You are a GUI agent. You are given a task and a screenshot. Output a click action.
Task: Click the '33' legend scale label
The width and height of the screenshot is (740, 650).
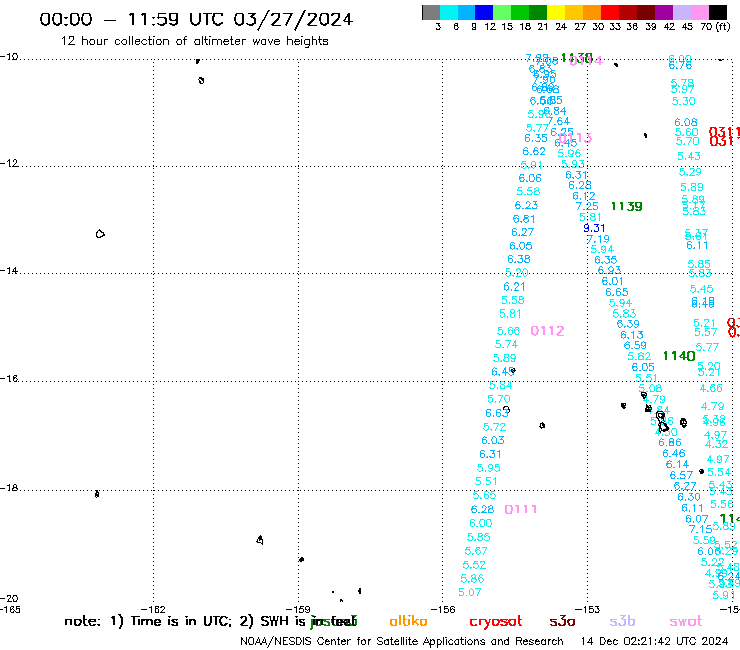615,26
